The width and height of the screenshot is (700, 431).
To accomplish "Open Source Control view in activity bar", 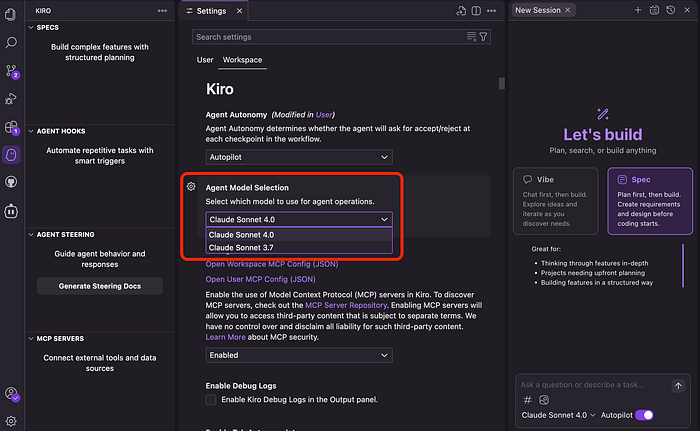I will 11,71.
